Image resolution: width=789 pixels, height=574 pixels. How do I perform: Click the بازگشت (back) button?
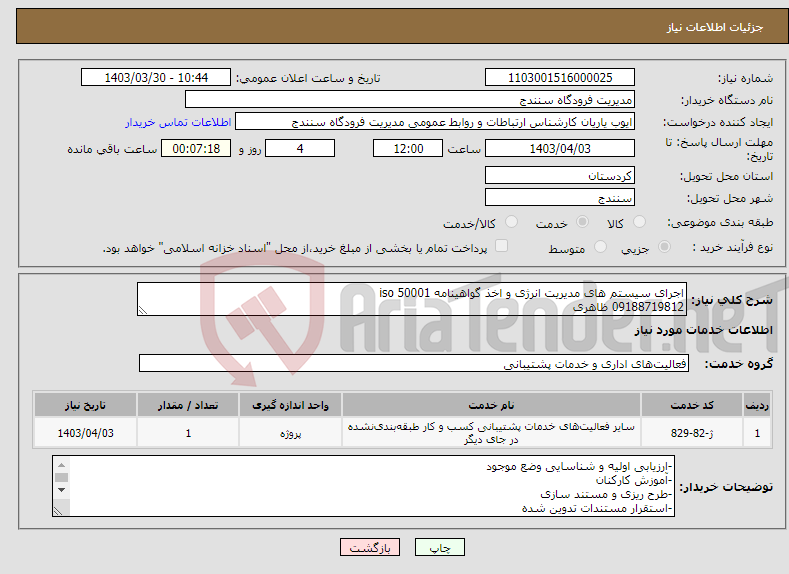click(x=370, y=547)
